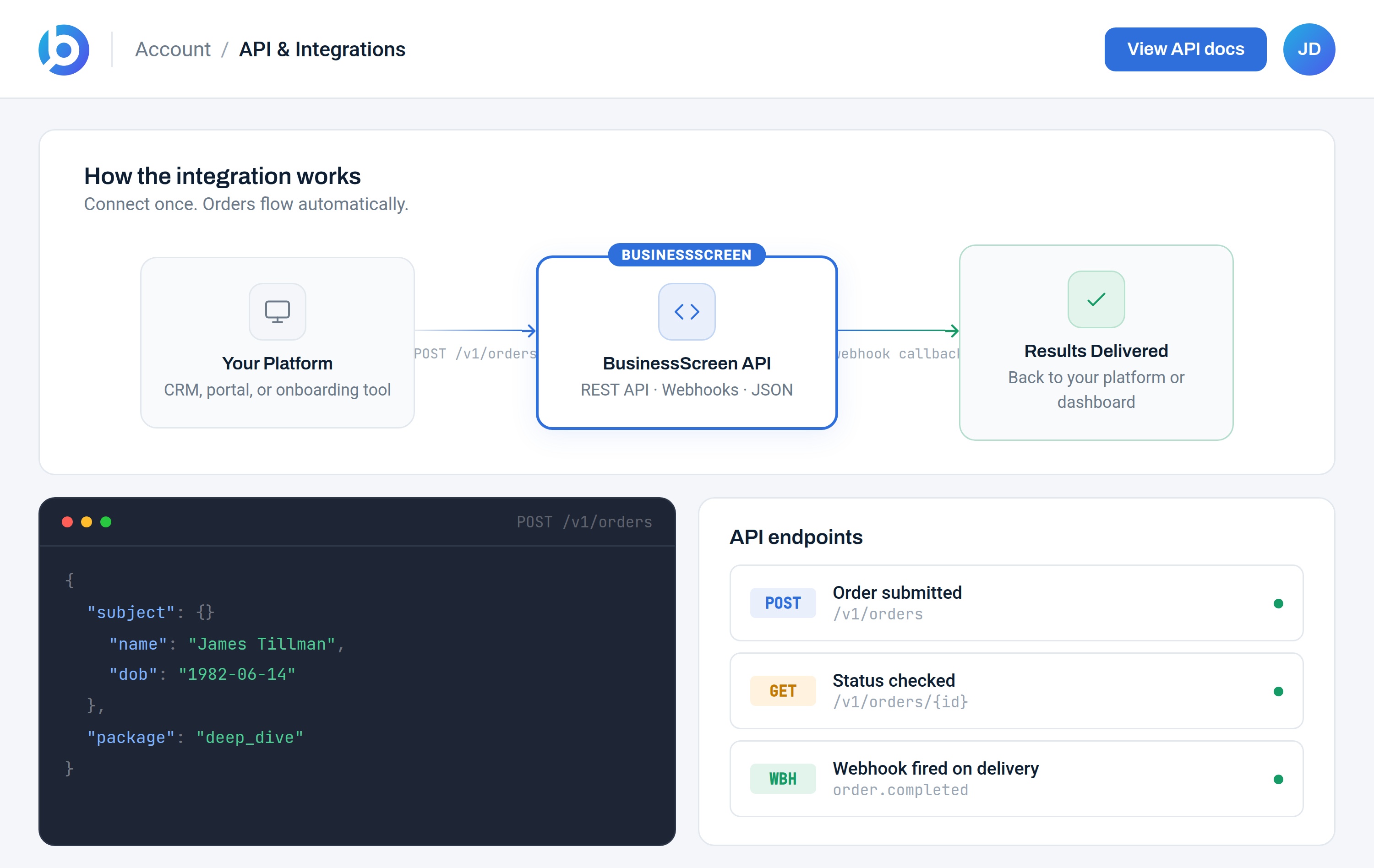Select the API & Integrations breadcrumb
Screen dimensions: 1374x868
[322, 49]
